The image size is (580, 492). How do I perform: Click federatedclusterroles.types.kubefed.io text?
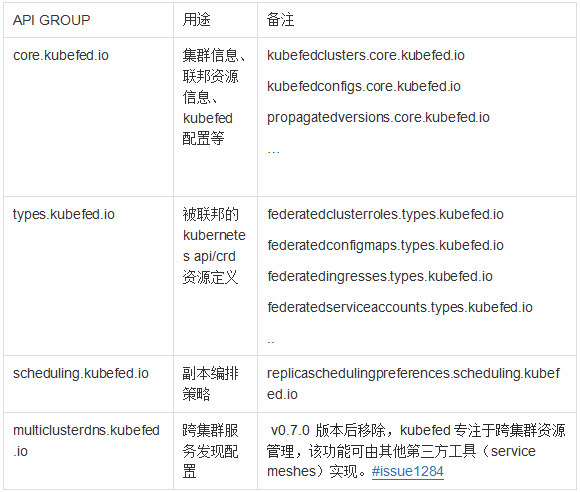coord(385,215)
